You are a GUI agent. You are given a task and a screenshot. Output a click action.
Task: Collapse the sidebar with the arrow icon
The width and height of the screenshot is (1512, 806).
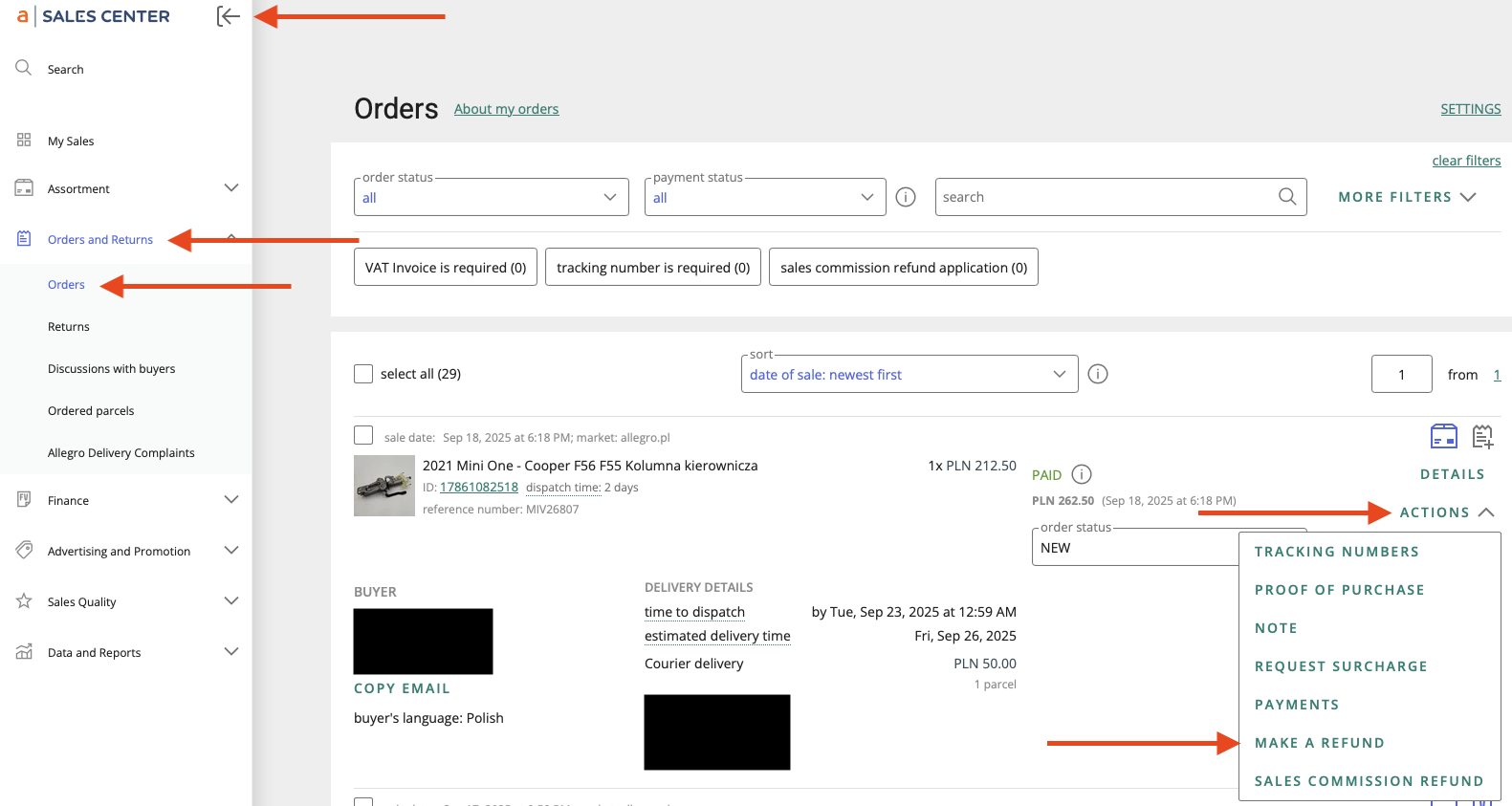(x=228, y=16)
